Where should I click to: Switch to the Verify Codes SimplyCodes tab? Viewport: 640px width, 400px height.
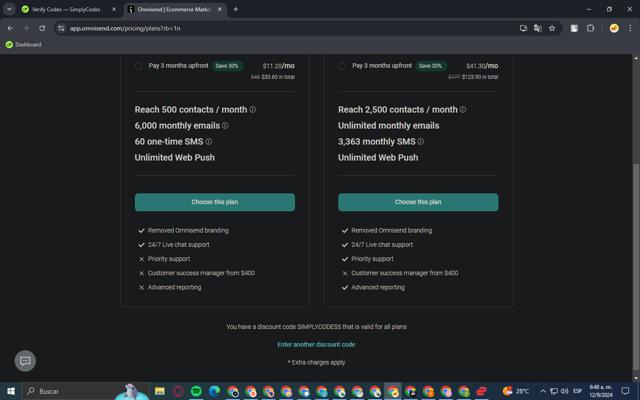point(67,9)
